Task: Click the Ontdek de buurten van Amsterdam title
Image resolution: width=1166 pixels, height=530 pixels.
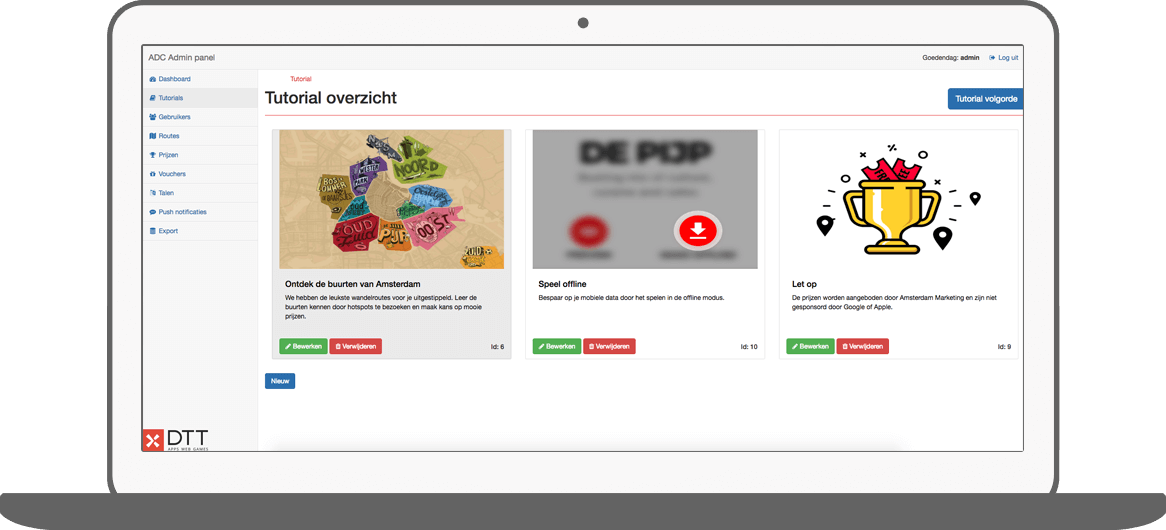Action: pos(353,284)
